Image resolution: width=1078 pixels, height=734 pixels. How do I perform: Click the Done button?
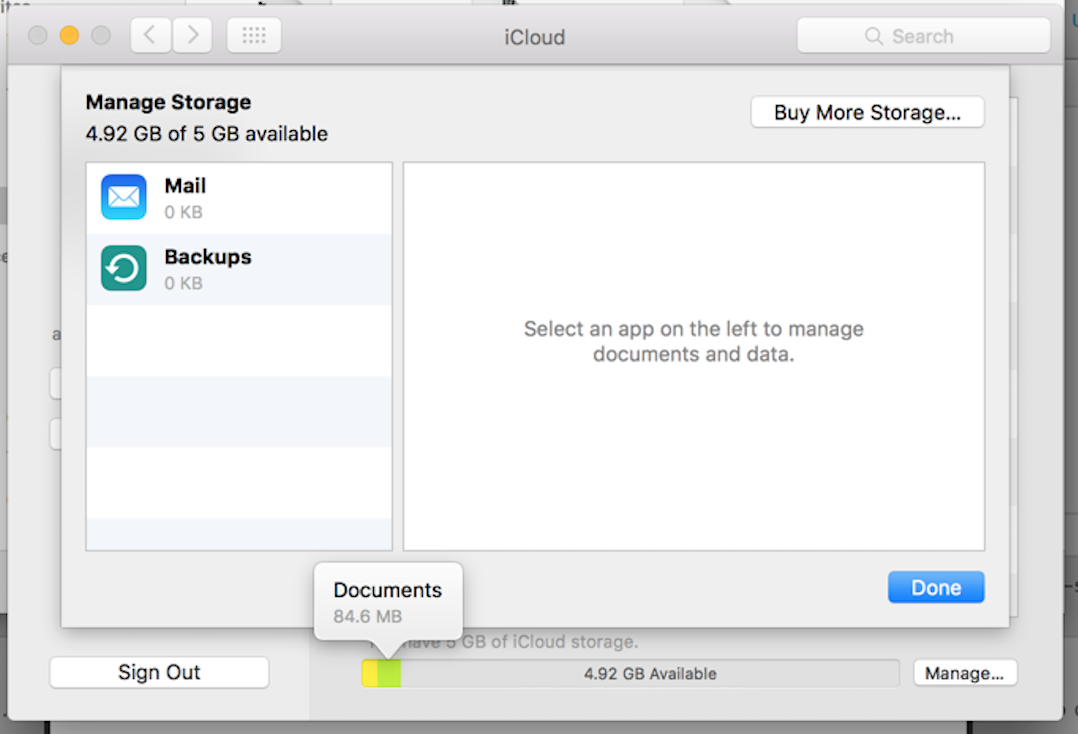(x=936, y=587)
